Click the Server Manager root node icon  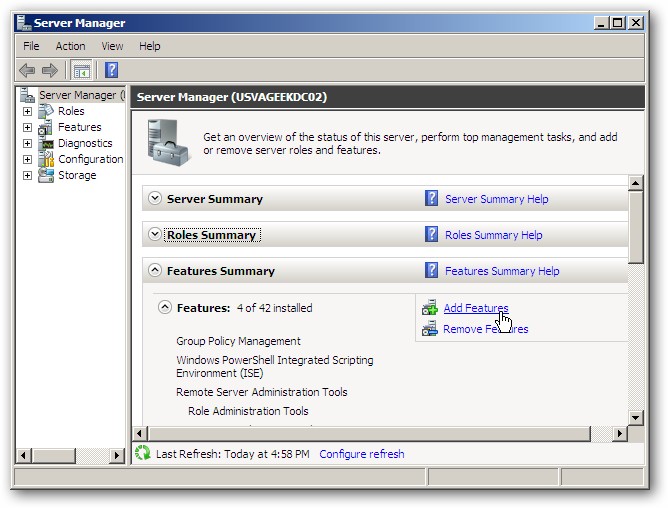click(28, 95)
